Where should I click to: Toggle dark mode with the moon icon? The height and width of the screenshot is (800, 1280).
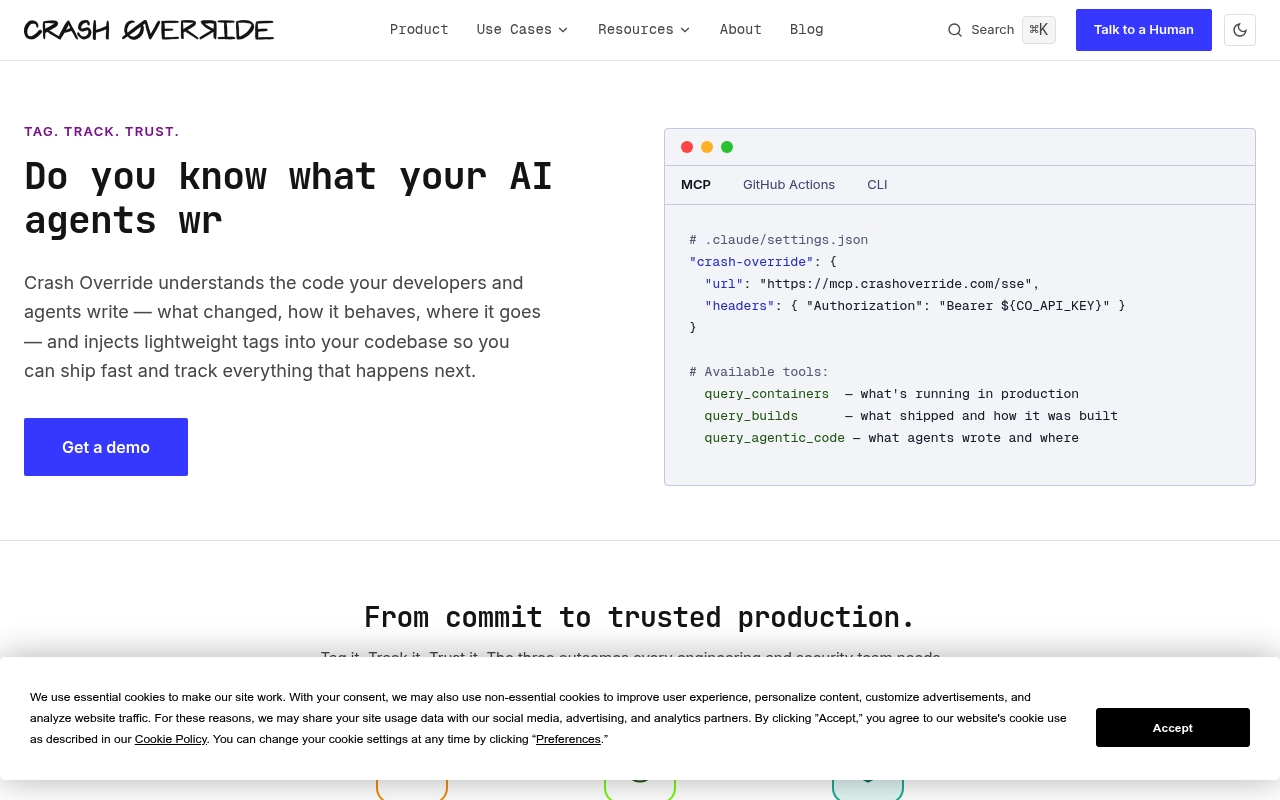[1240, 30]
